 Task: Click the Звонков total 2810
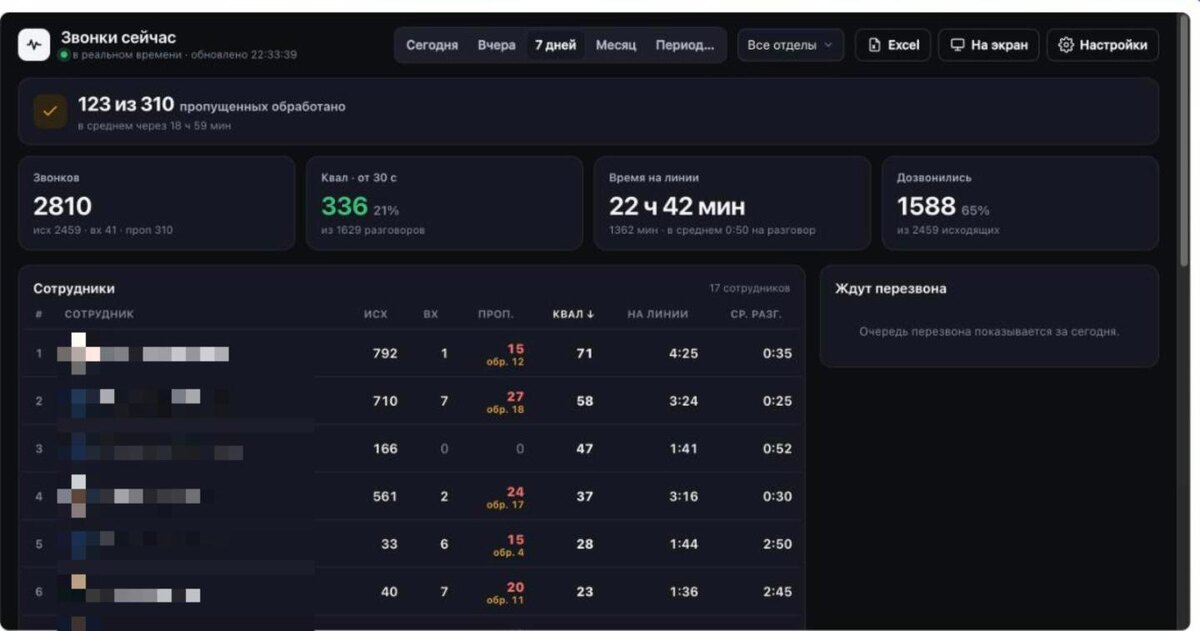click(62, 207)
